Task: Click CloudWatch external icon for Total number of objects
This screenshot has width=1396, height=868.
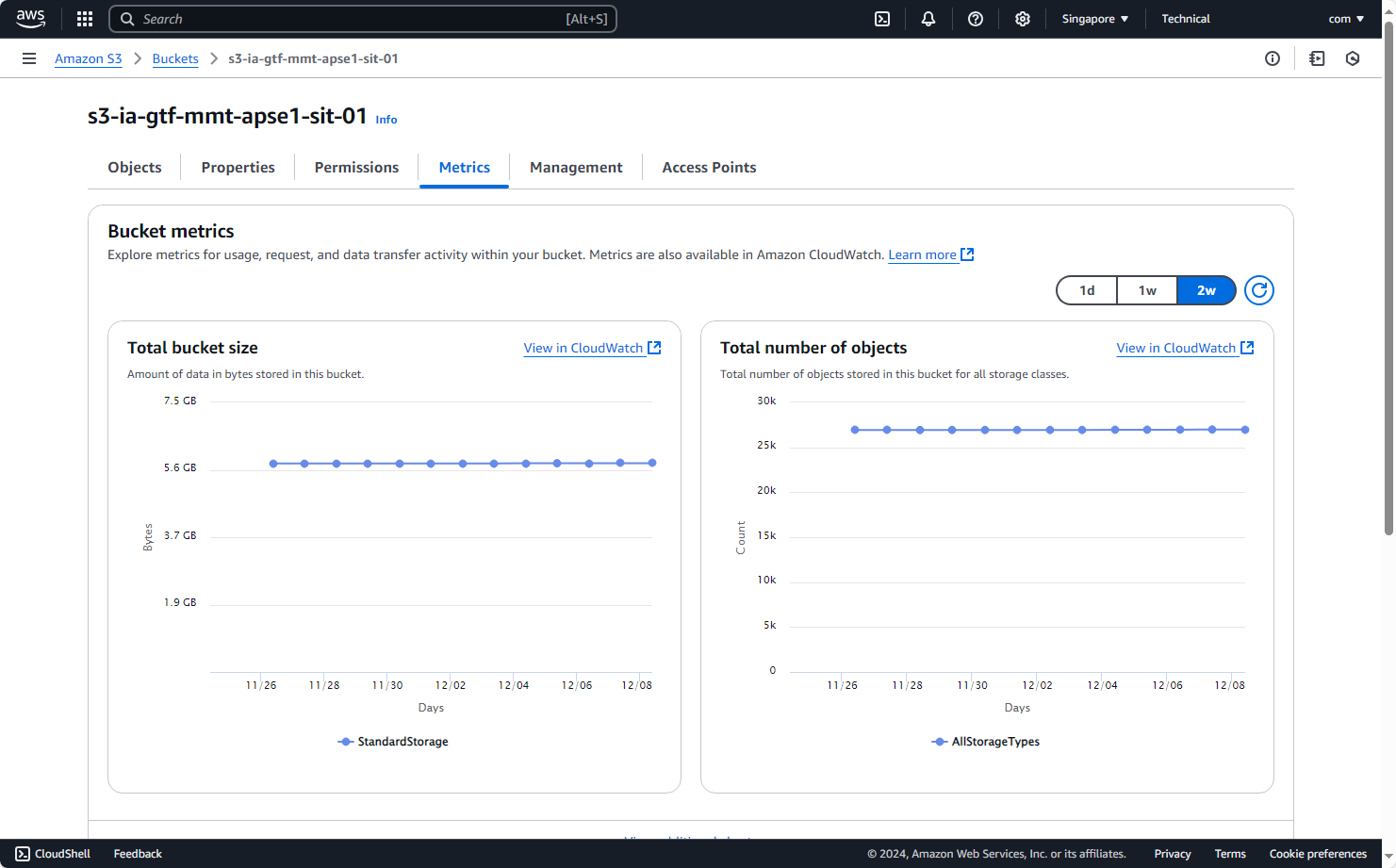Action: click(1247, 348)
